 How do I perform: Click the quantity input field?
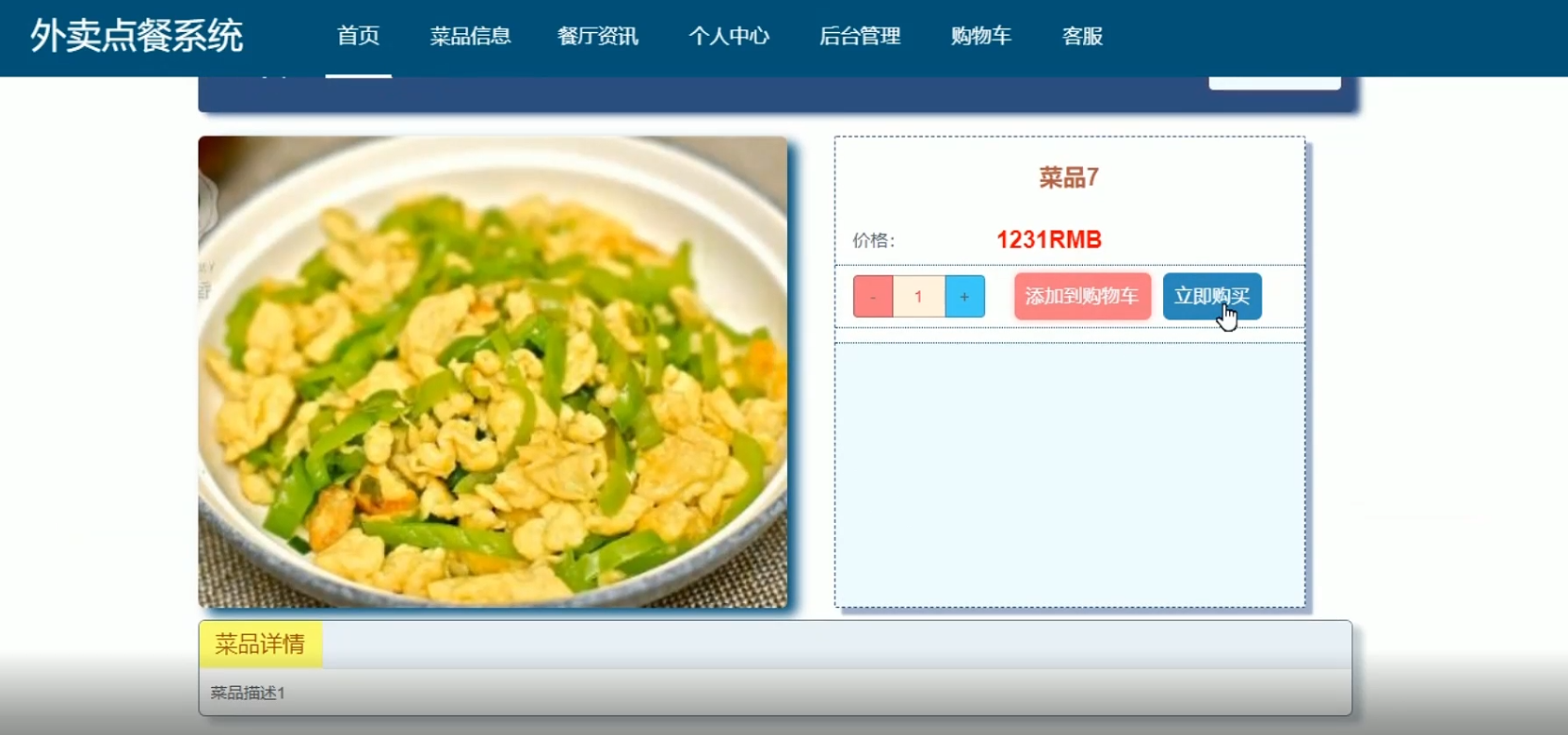pos(918,297)
